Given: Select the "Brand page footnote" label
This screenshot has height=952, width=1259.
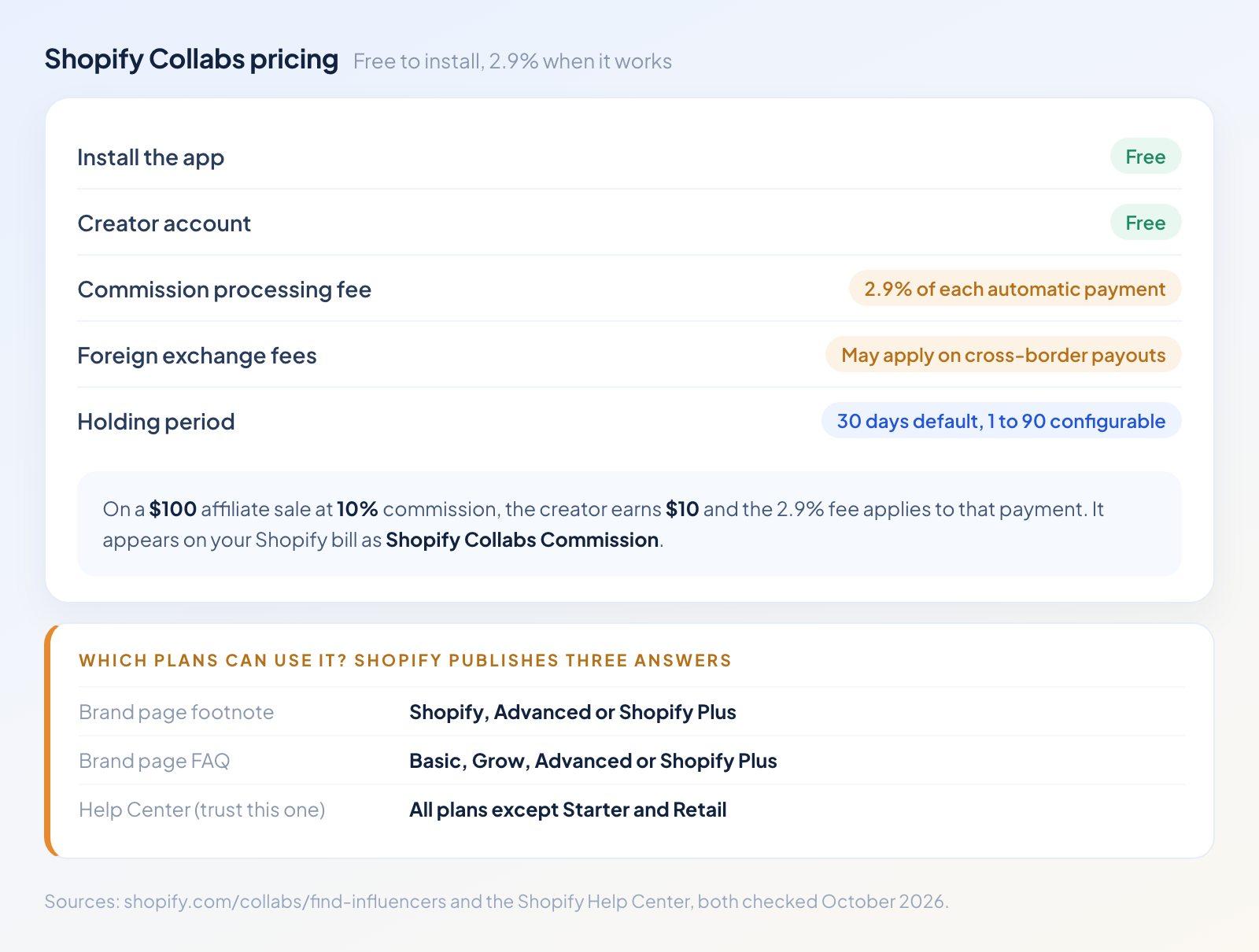Looking at the screenshot, I should coord(176,712).
